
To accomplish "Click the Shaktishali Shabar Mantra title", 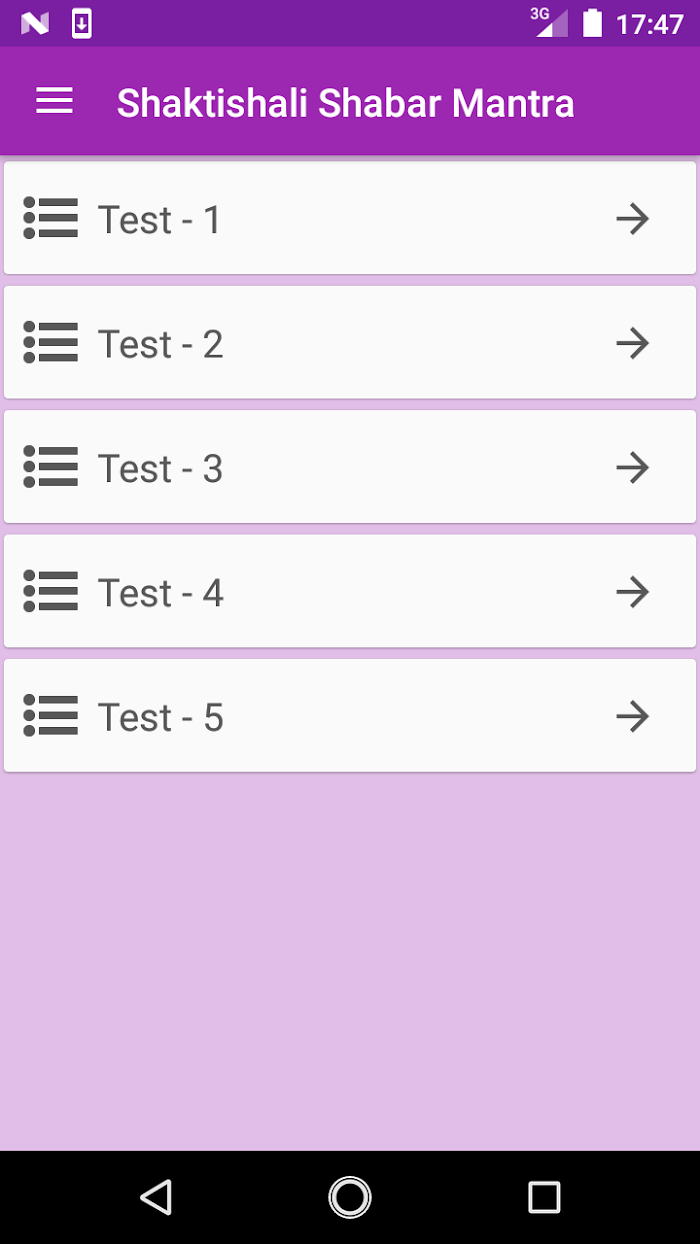I will (x=346, y=103).
